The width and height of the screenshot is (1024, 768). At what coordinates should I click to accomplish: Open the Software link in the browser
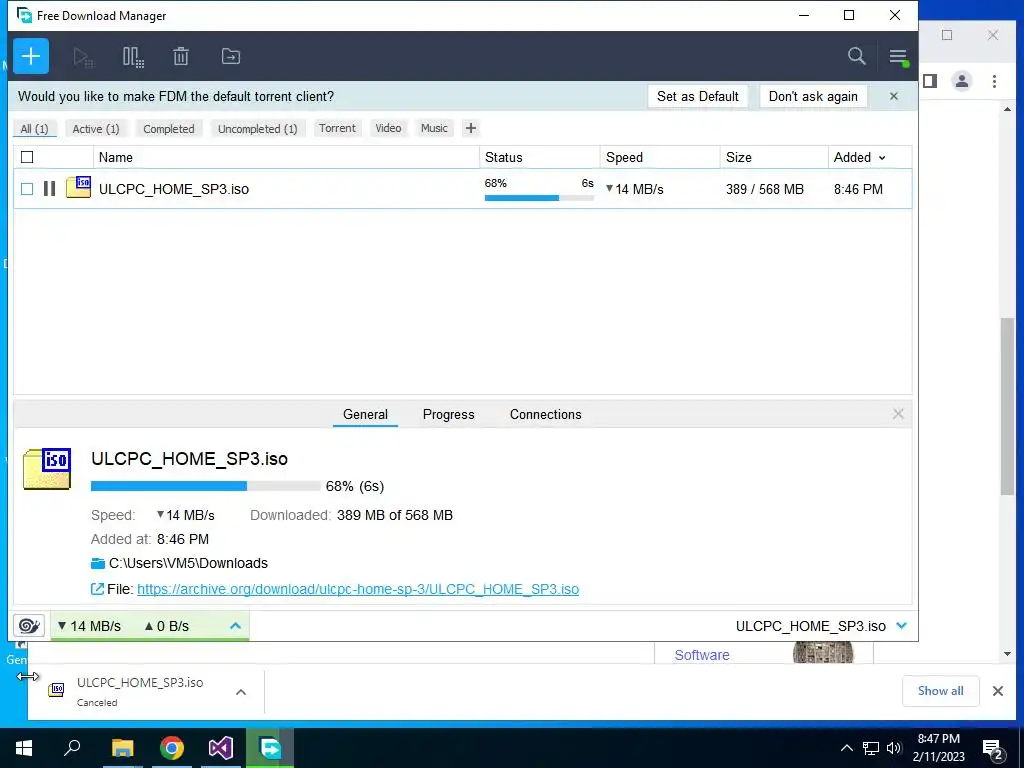pos(701,655)
